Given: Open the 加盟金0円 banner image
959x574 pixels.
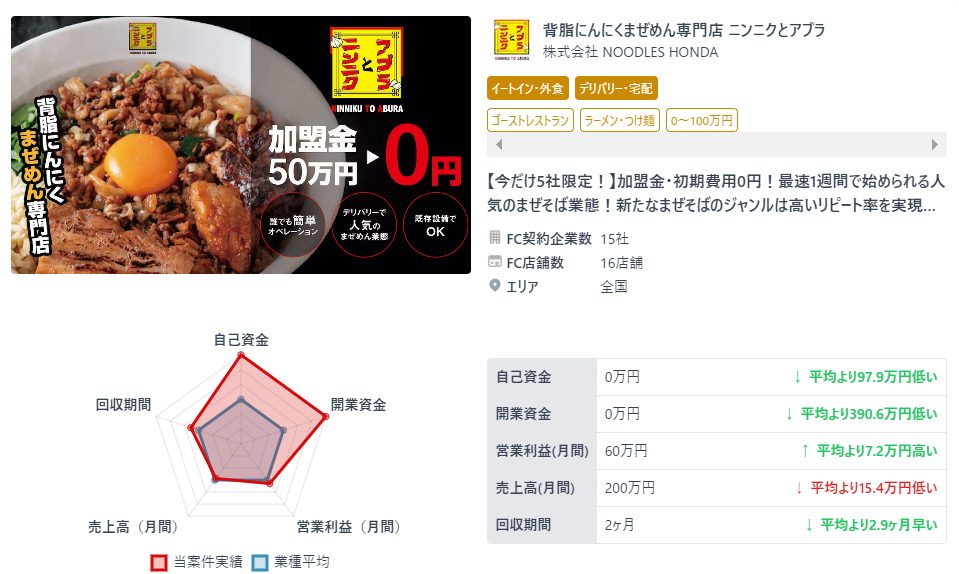Looking at the screenshot, I should point(241,145).
